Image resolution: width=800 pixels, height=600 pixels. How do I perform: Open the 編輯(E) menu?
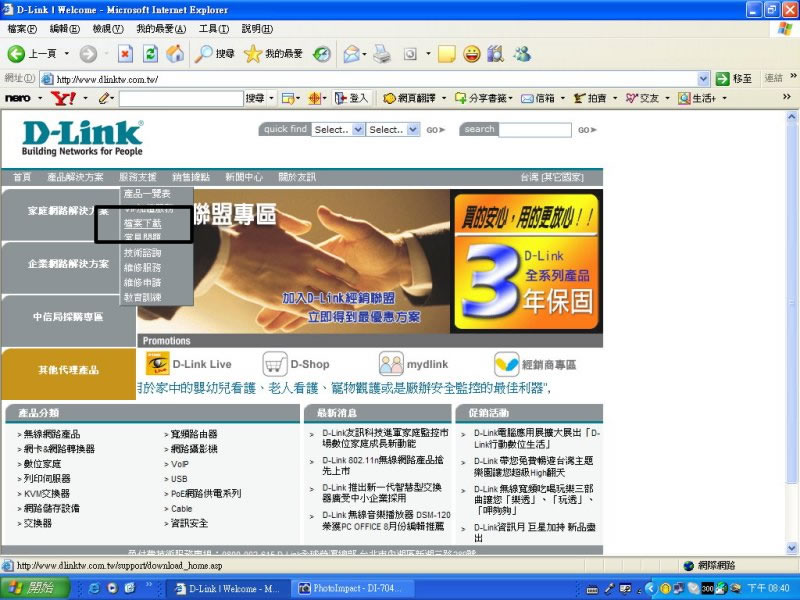pyautogui.click(x=65, y=29)
